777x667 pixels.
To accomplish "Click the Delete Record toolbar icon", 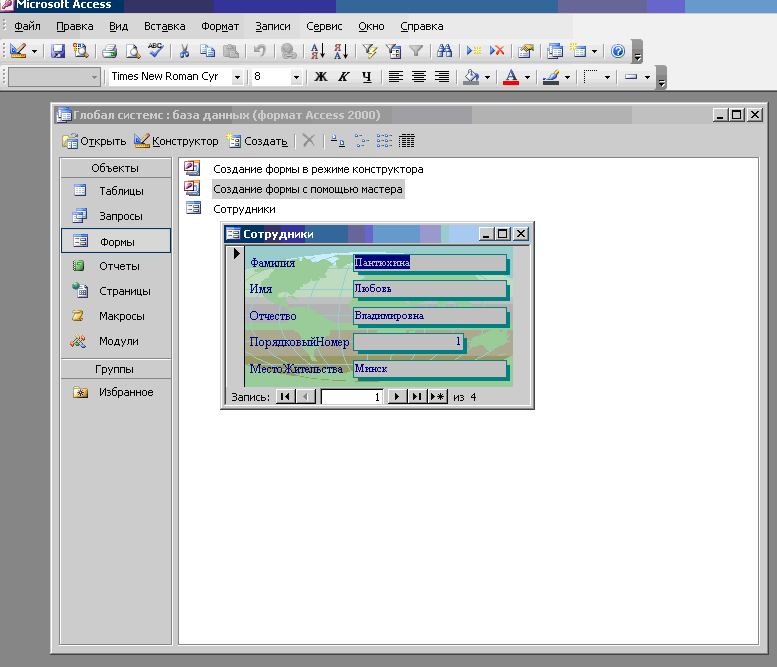I will pyautogui.click(x=497, y=51).
